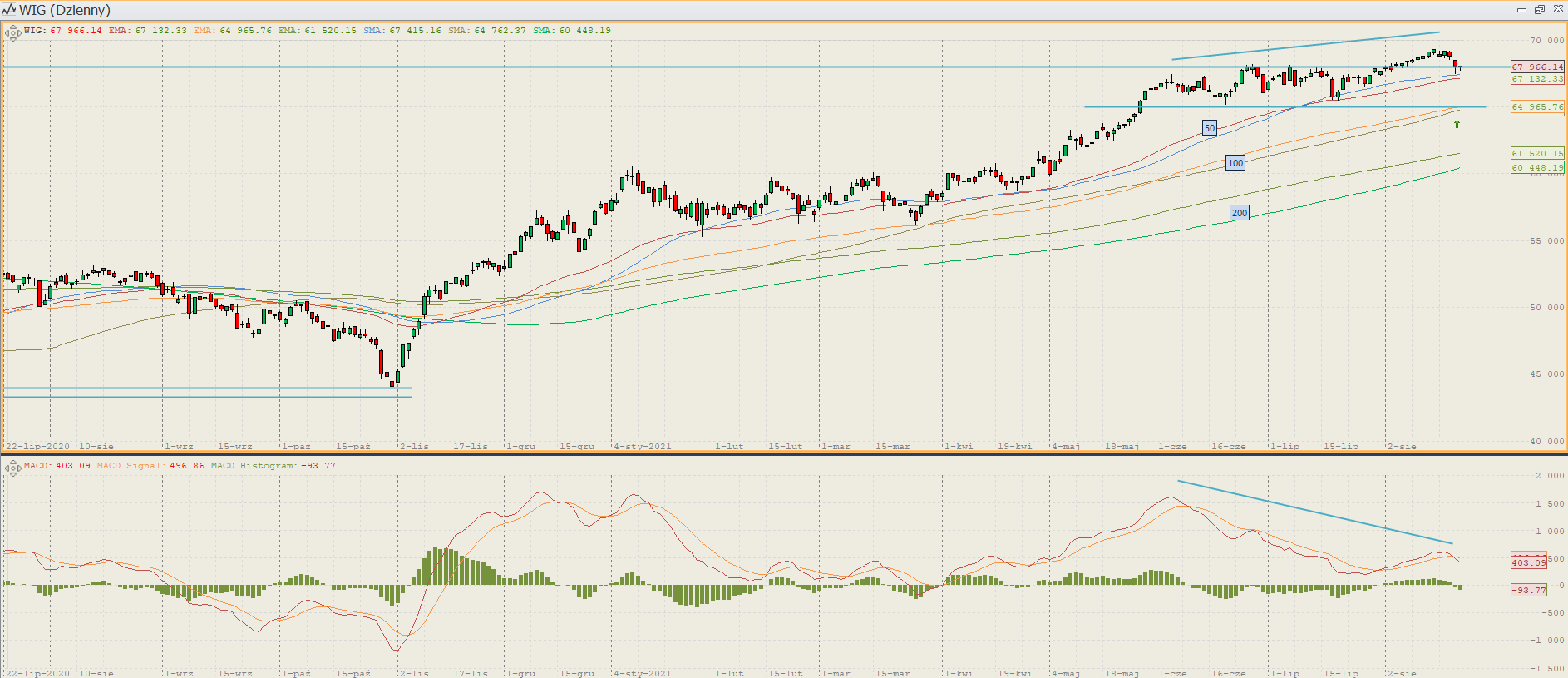1568x678 pixels.
Task: Select the green up arrow marker on chart
Action: coord(1457,125)
